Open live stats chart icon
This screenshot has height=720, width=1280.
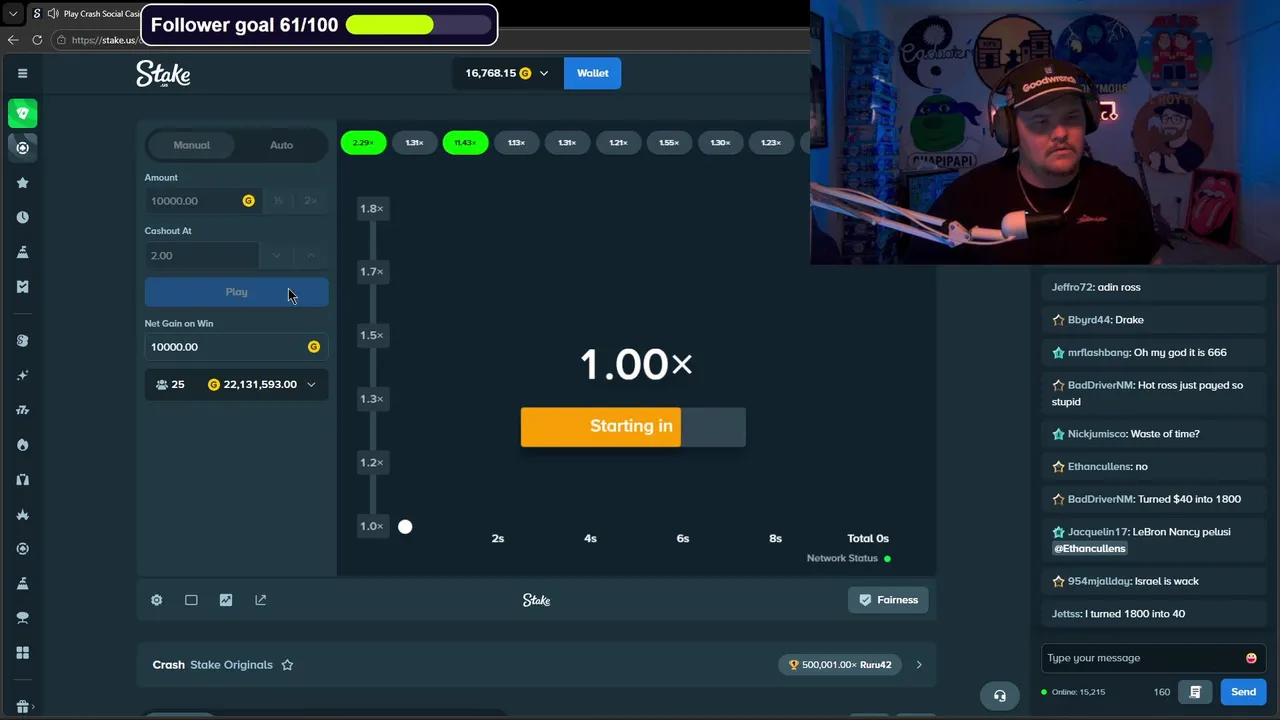click(x=226, y=600)
